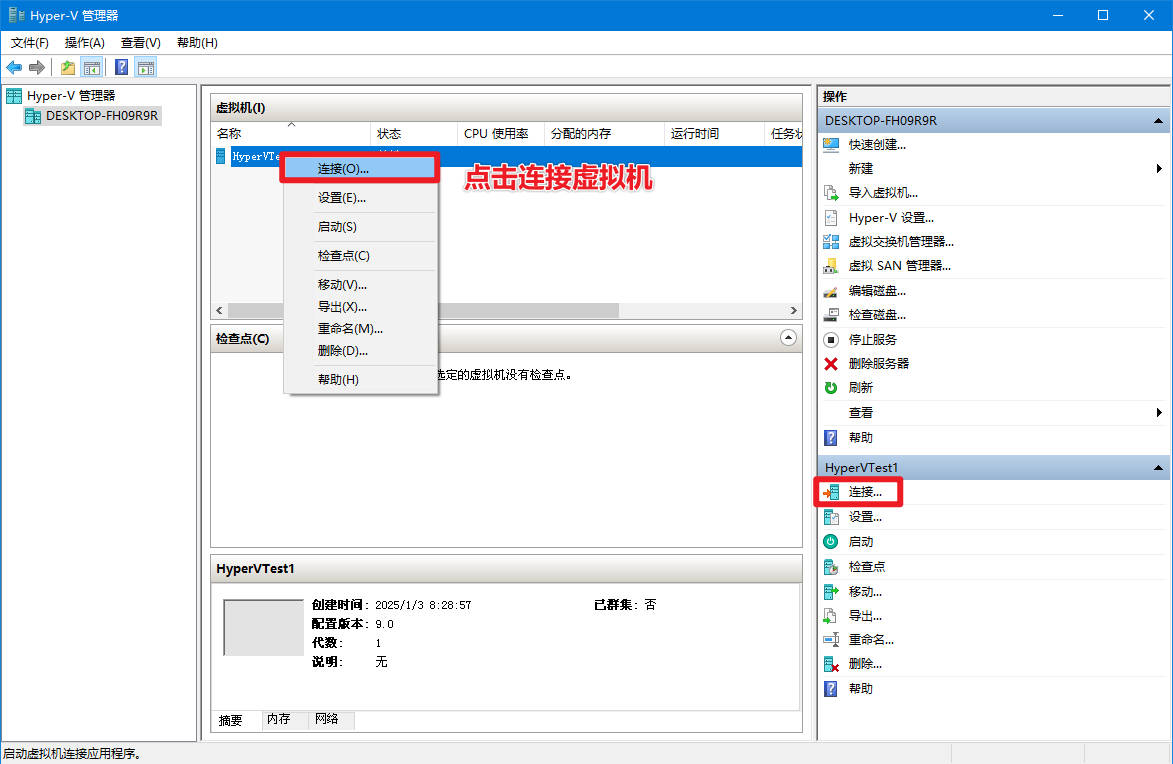The width and height of the screenshot is (1173, 764).
Task: Open the 操作(A) menu in menu bar
Action: click(x=84, y=43)
